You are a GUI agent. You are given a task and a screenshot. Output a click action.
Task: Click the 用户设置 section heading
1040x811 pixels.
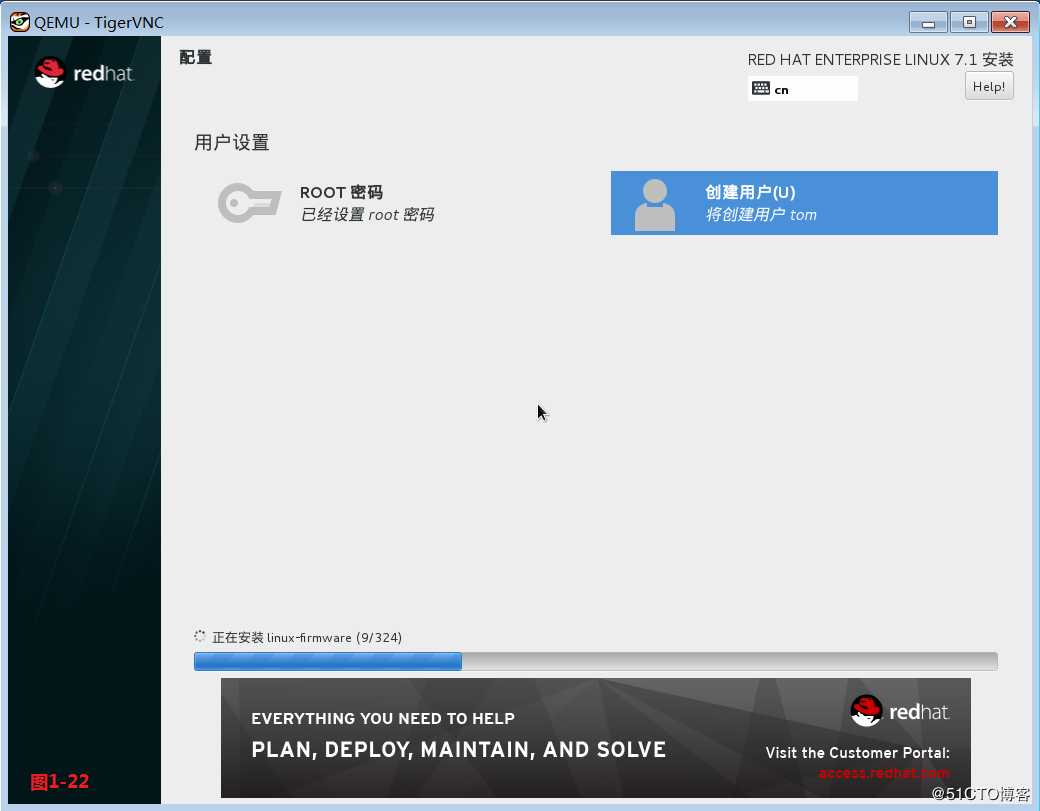(231, 142)
